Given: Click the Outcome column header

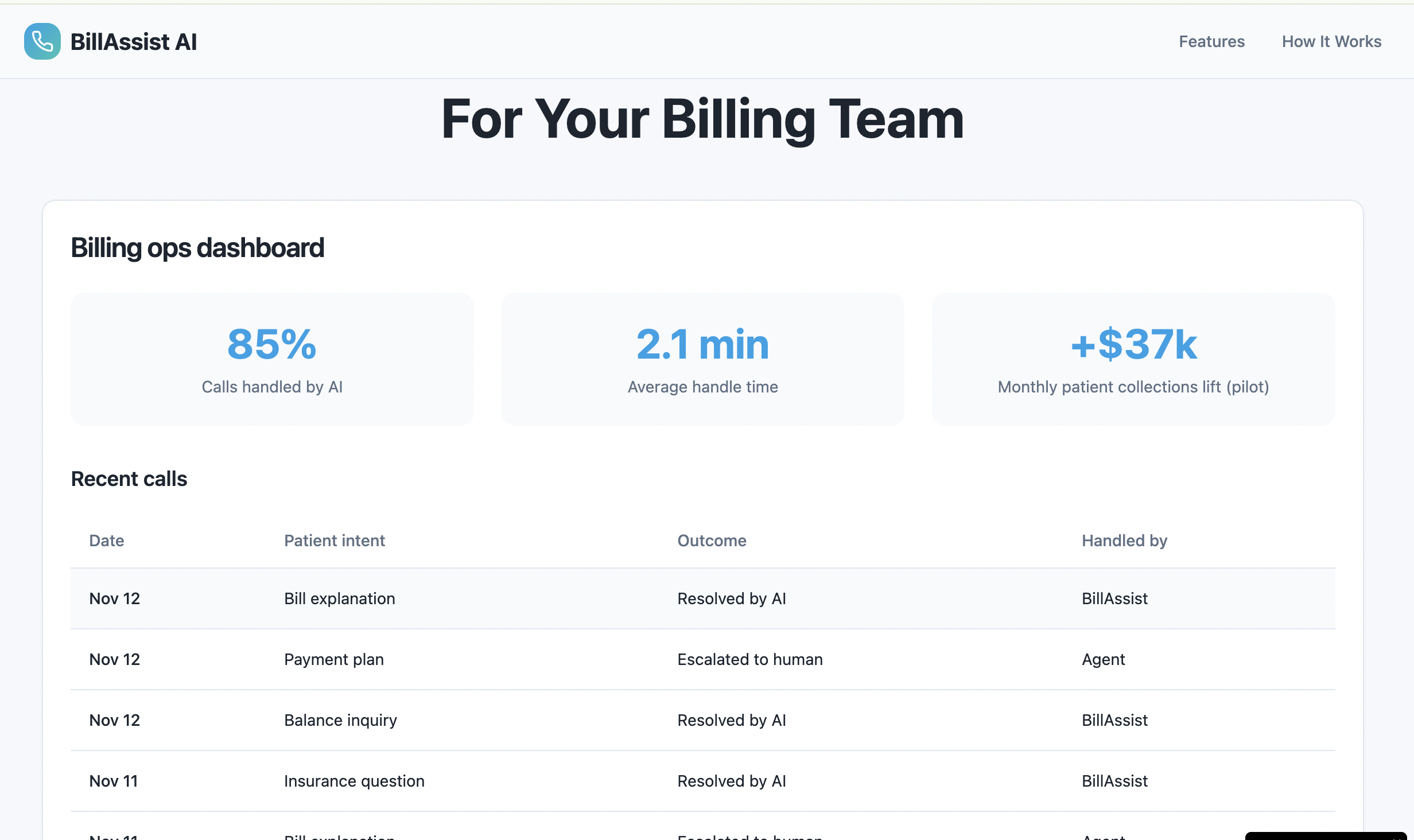Looking at the screenshot, I should coord(712,540).
